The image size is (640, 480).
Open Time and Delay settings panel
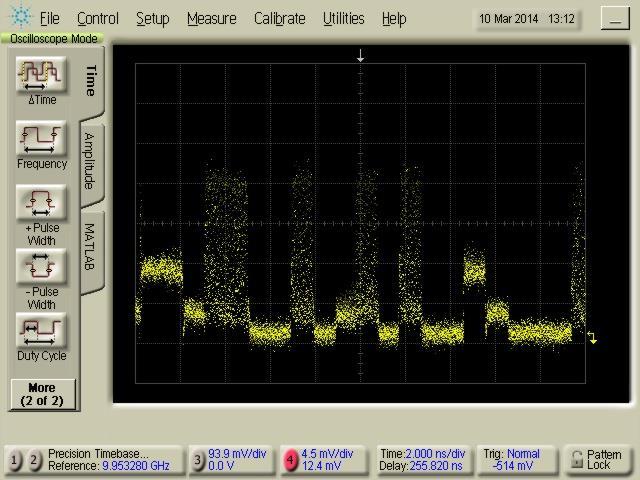422,460
